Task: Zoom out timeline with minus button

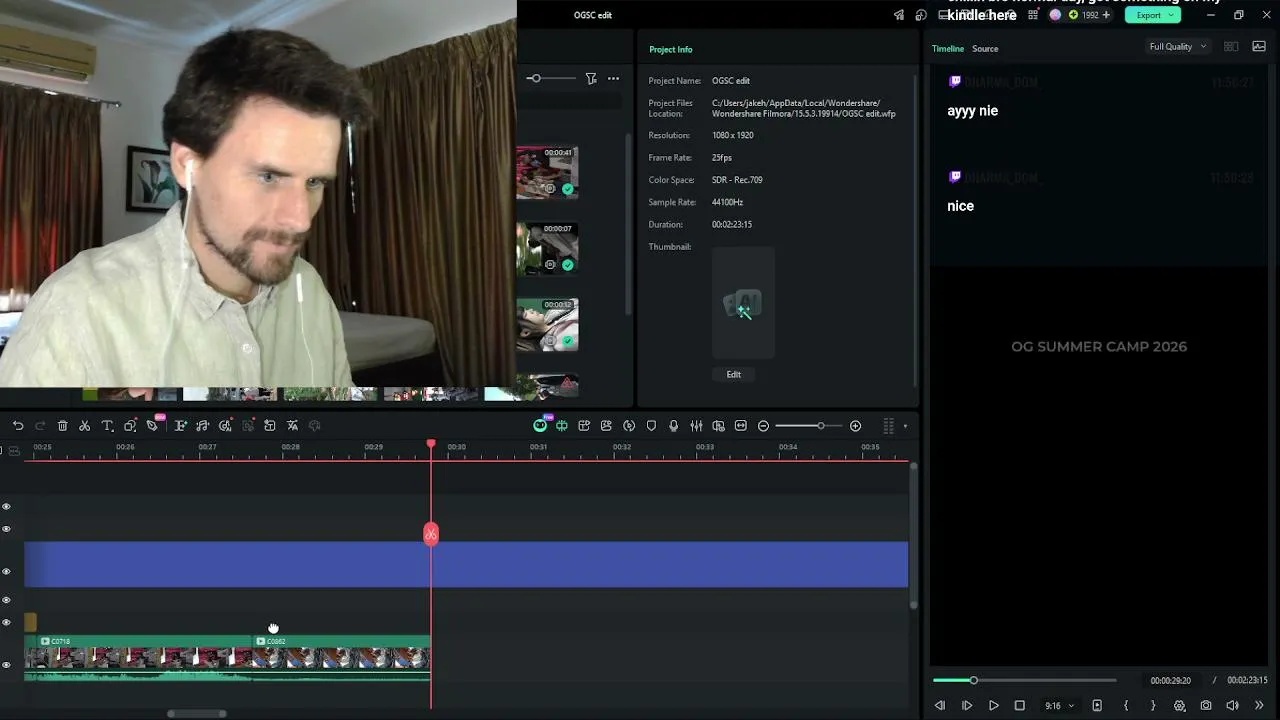Action: click(x=763, y=426)
